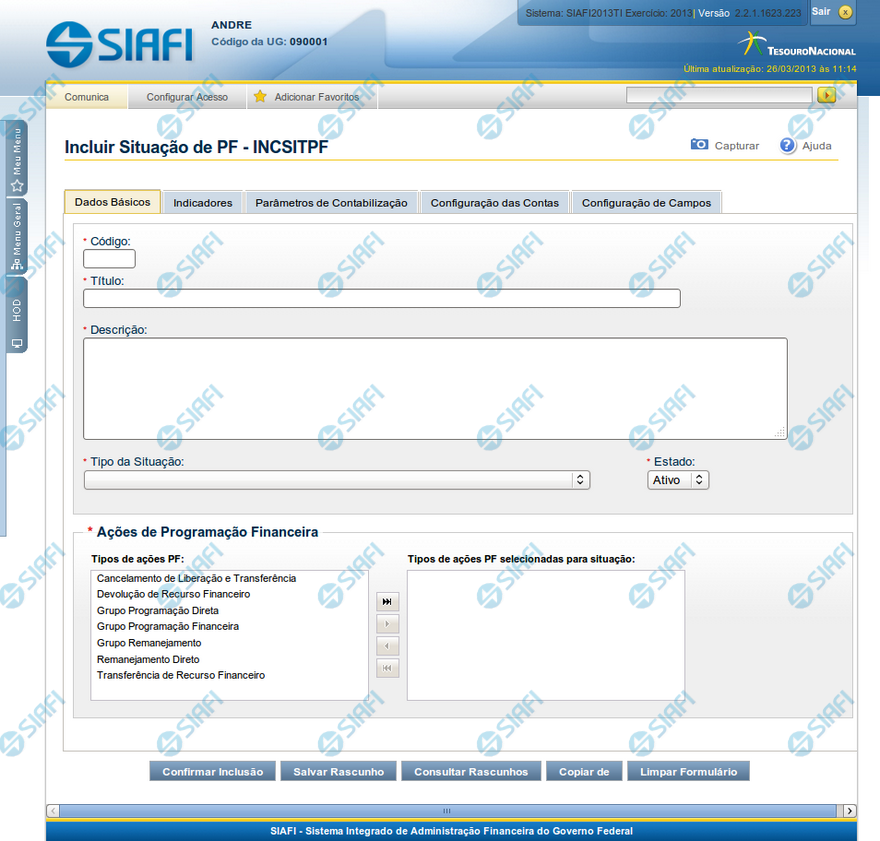The height and width of the screenshot is (841, 880).
Task: Click the Capturar camera icon
Action: coord(700,145)
